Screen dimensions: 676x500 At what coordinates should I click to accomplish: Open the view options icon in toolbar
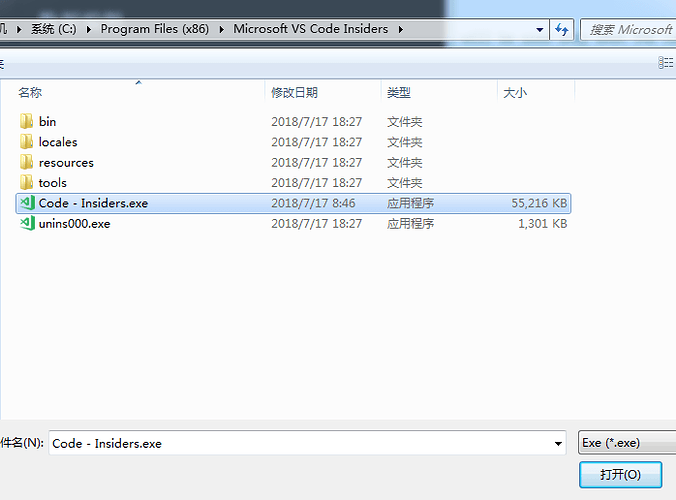click(x=666, y=63)
